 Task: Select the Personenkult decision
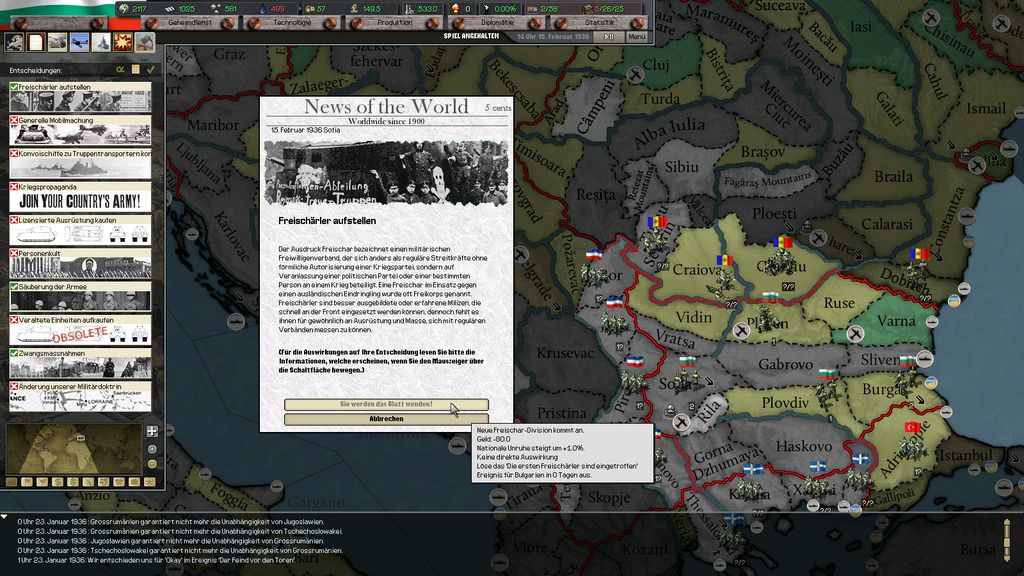tap(80, 263)
